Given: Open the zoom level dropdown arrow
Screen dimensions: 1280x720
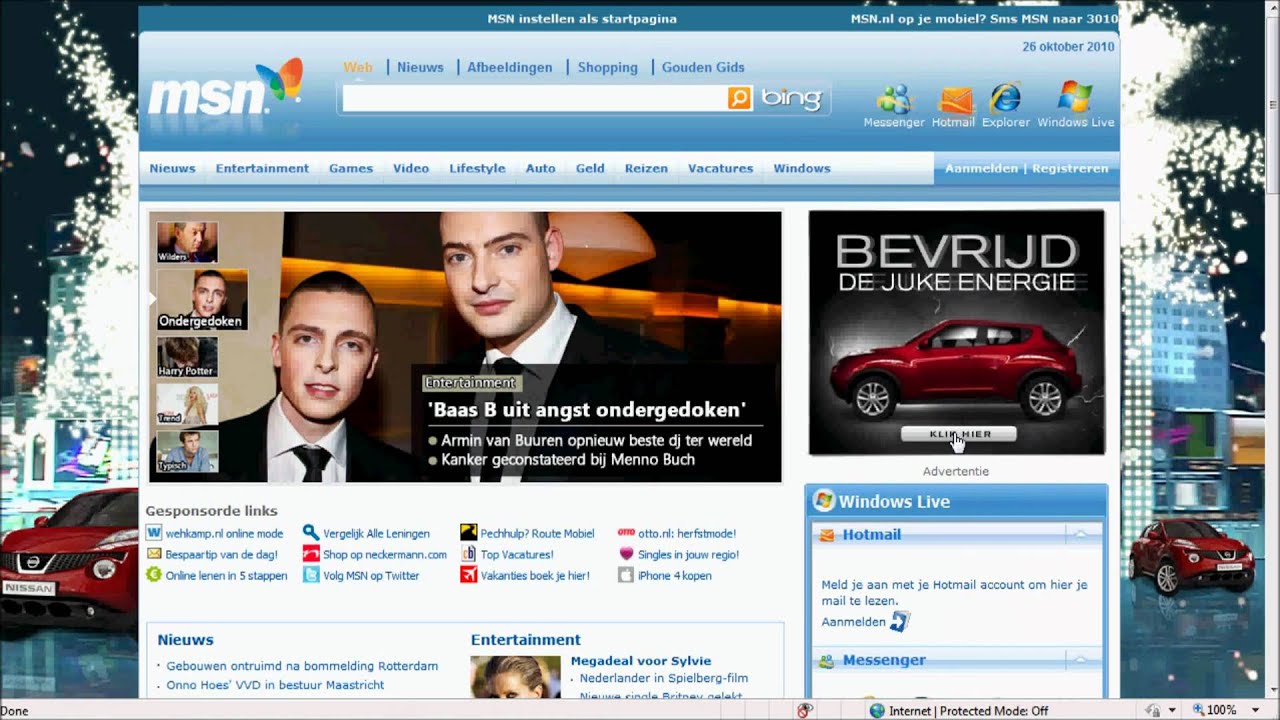Looking at the screenshot, I should click(1256, 710).
